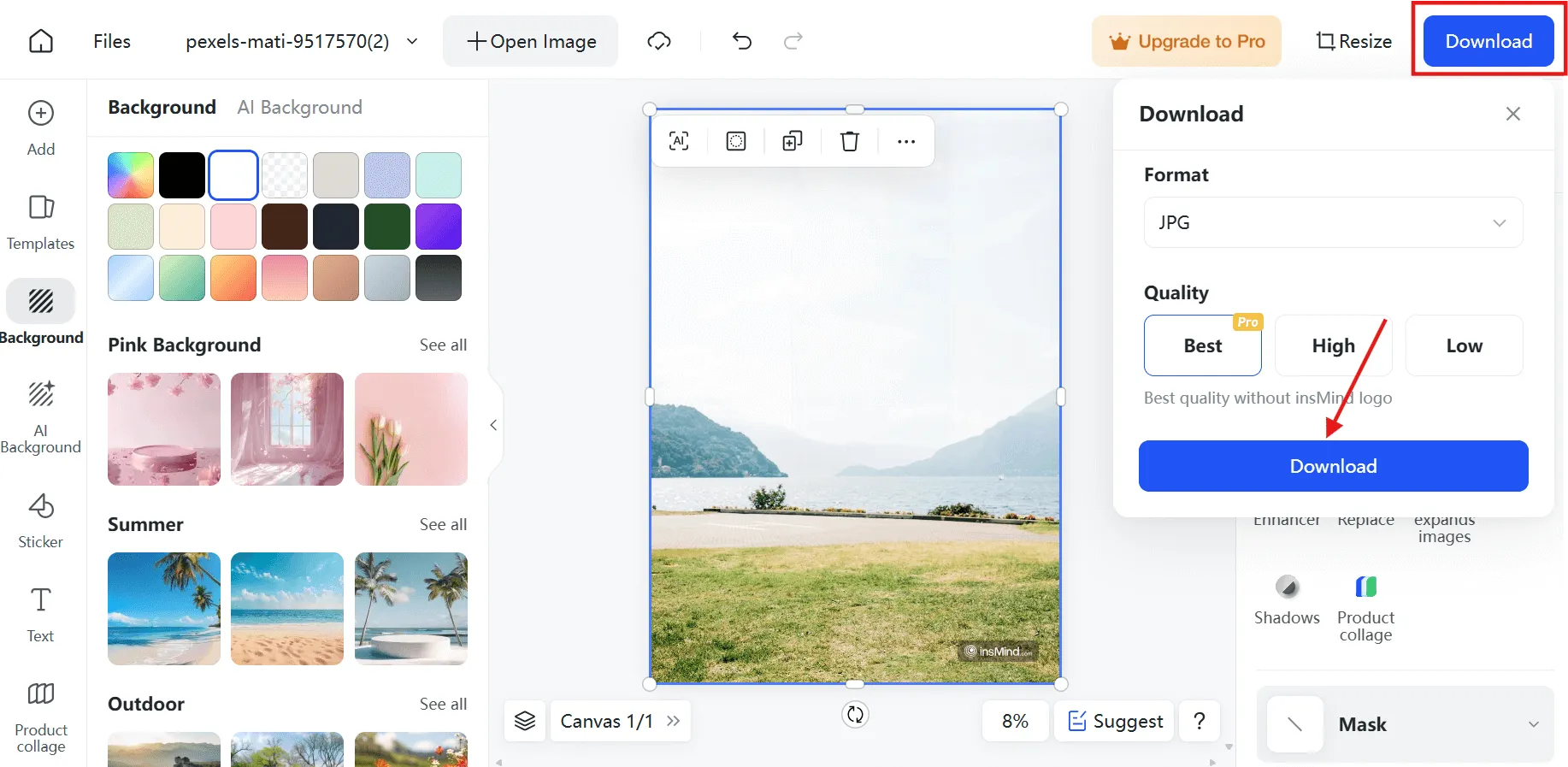
Task: Select first Summer beach palm thumbnail
Action: pos(164,609)
